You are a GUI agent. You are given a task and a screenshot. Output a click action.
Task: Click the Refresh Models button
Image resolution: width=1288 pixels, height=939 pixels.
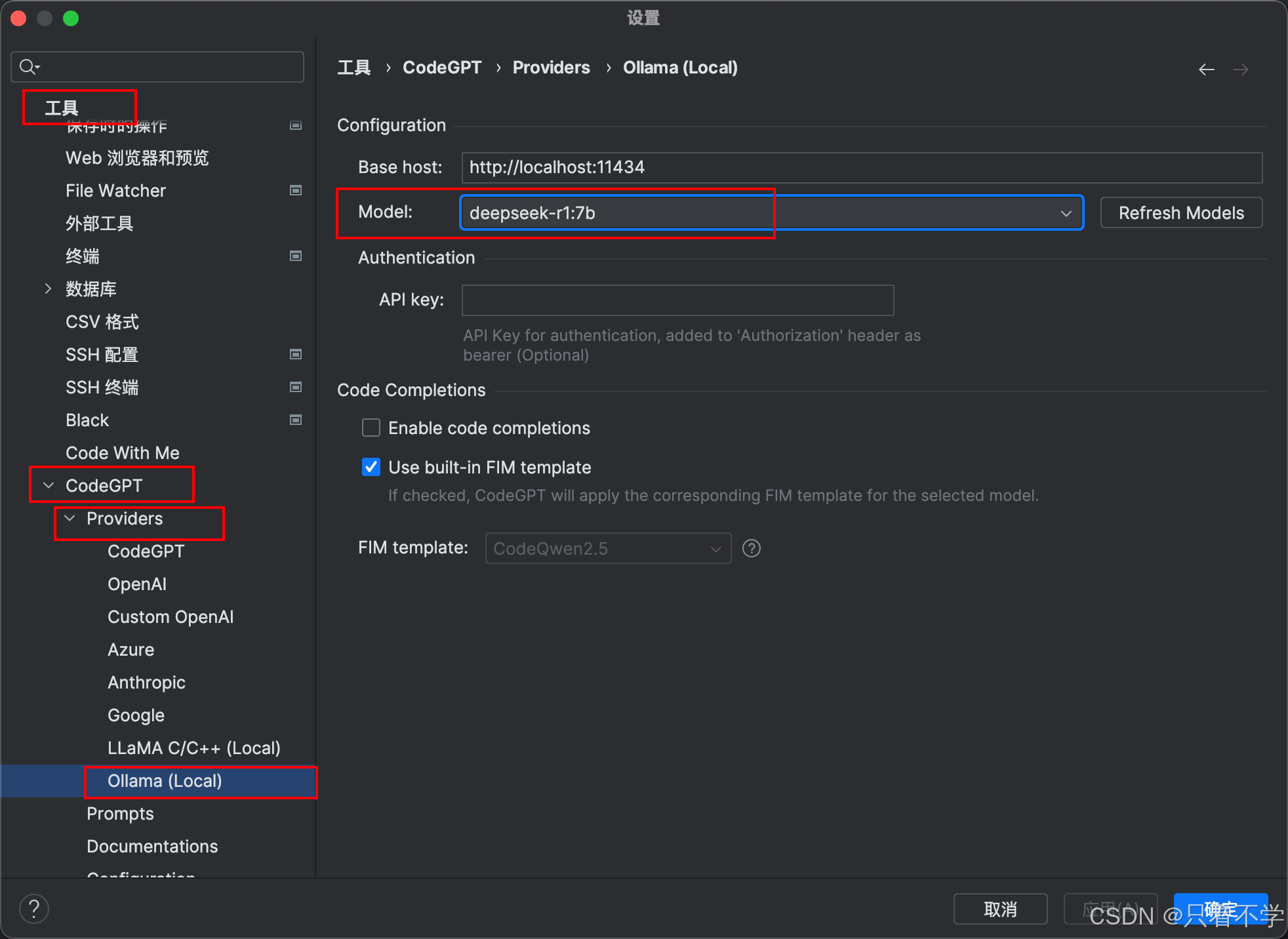tap(1180, 212)
